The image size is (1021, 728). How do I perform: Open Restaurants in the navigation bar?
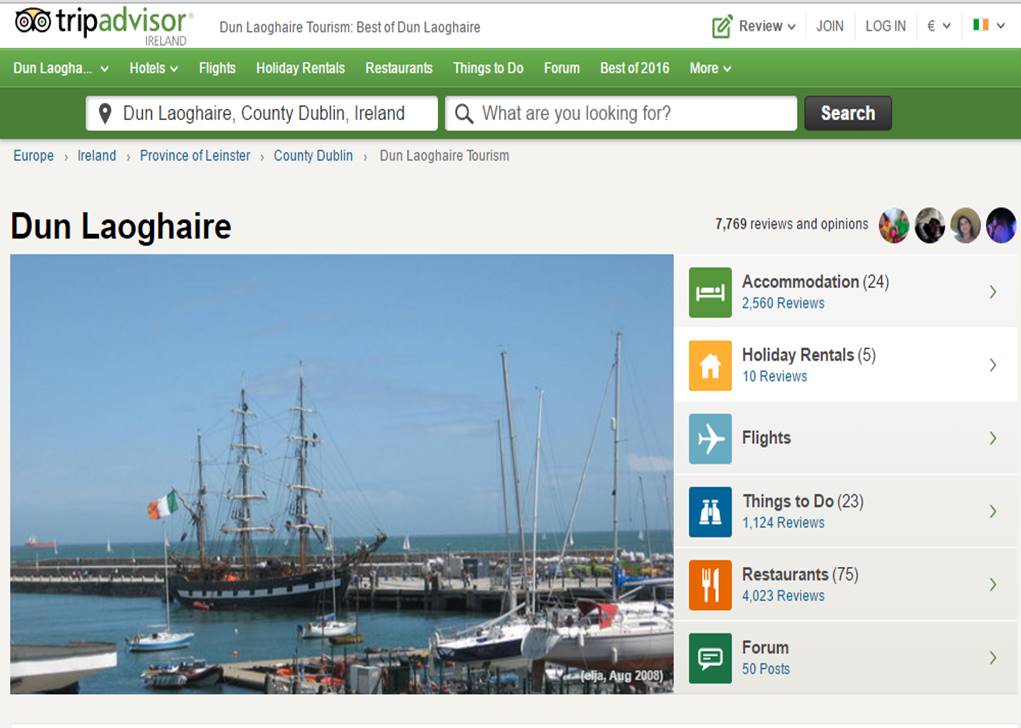click(399, 68)
